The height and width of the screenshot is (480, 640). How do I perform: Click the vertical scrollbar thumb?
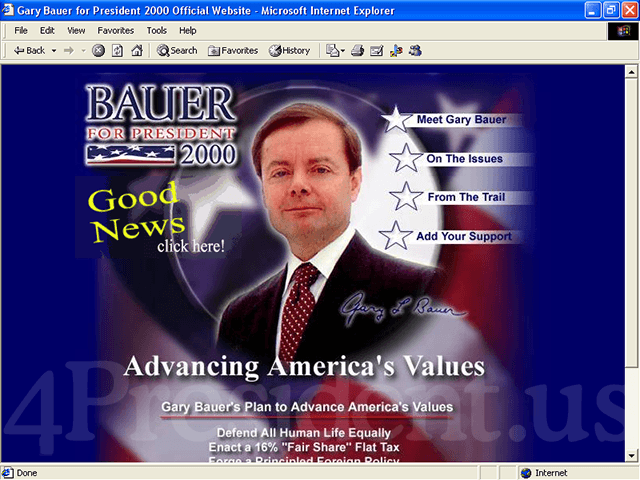tap(631, 223)
